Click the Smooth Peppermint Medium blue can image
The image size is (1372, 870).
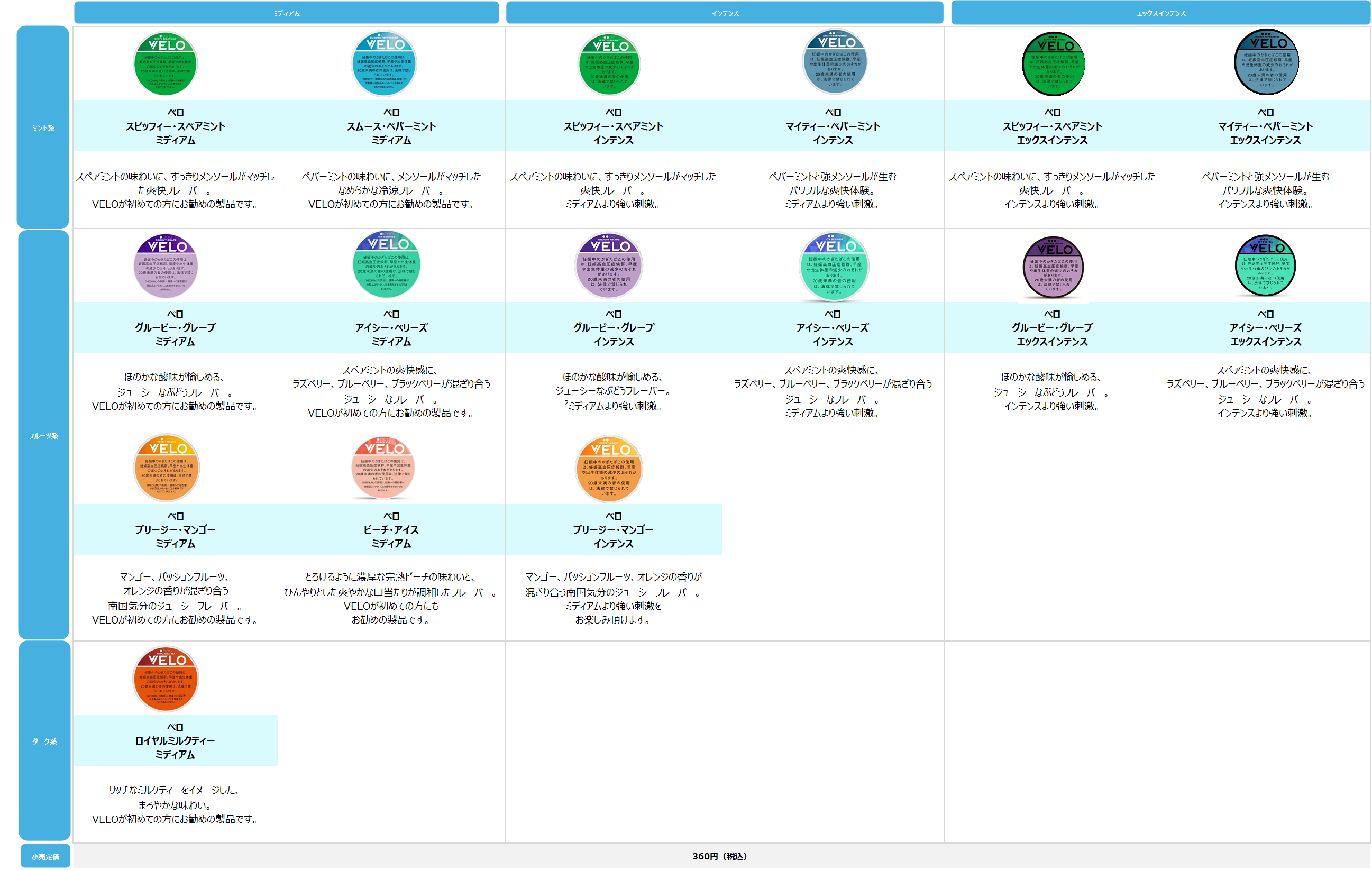pos(384,63)
